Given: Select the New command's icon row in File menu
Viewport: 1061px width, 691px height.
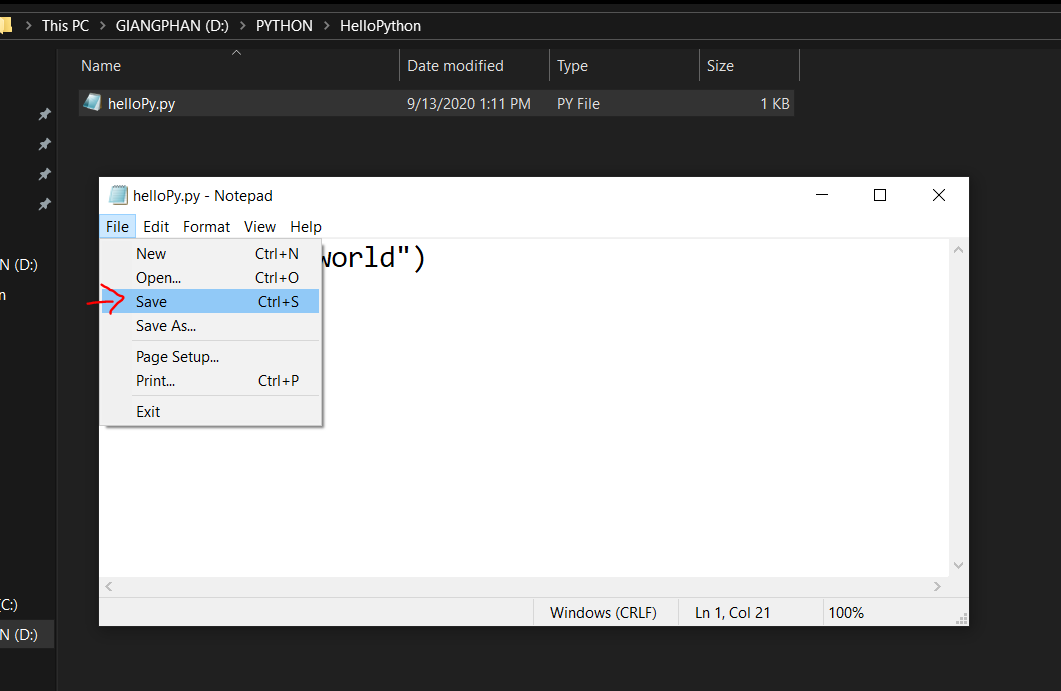Looking at the screenshot, I should [x=119, y=253].
